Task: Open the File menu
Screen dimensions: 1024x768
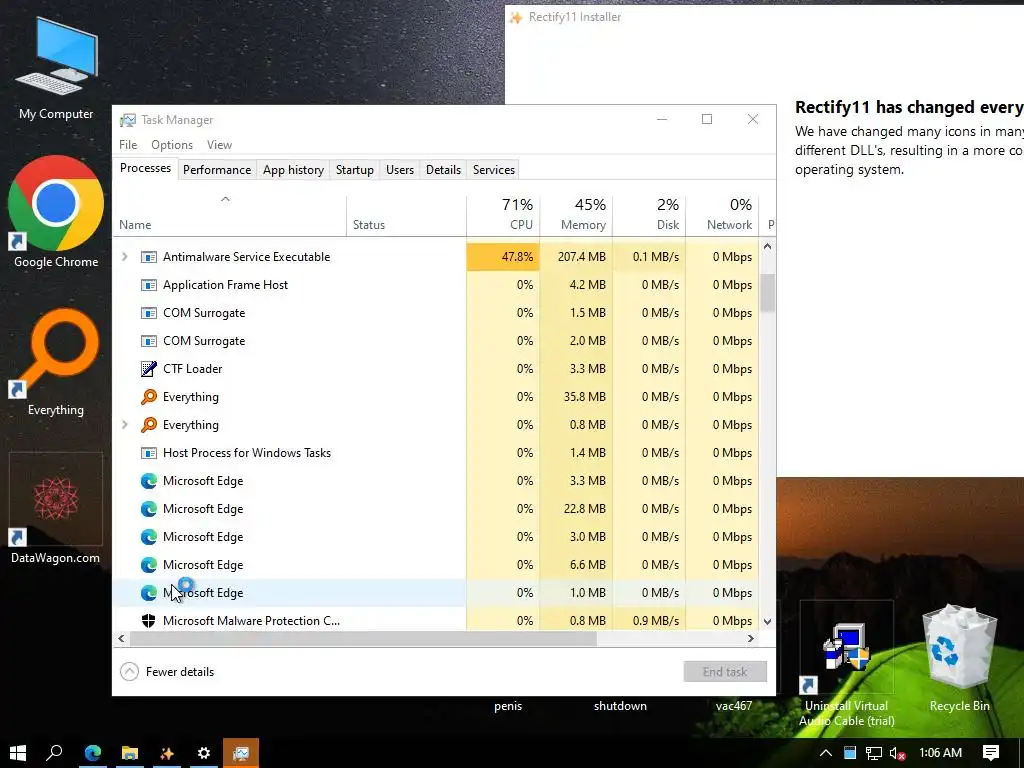Action: (x=128, y=145)
